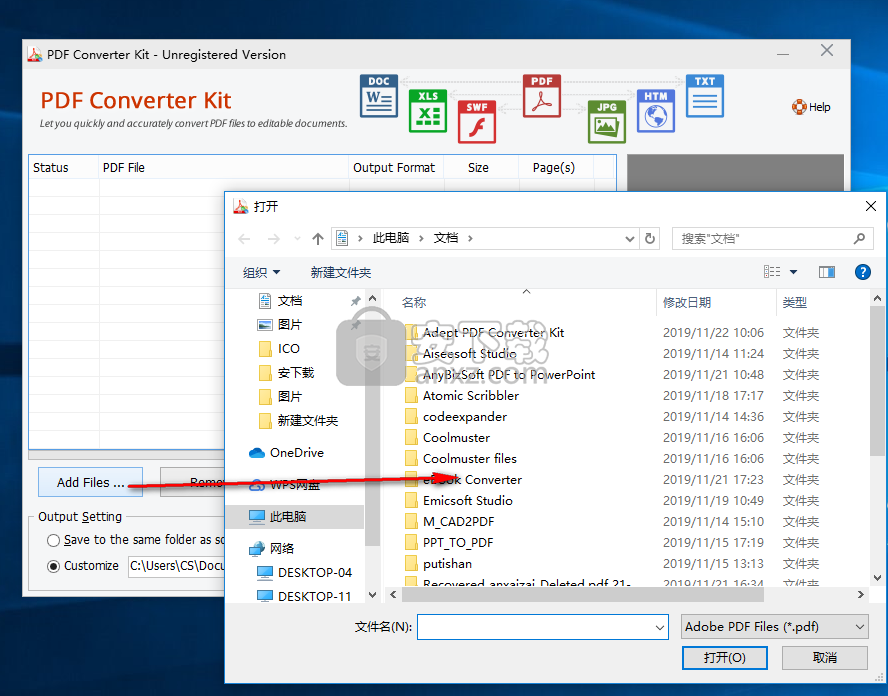
Task: Select OneDrive in navigation pane
Action: click(296, 453)
